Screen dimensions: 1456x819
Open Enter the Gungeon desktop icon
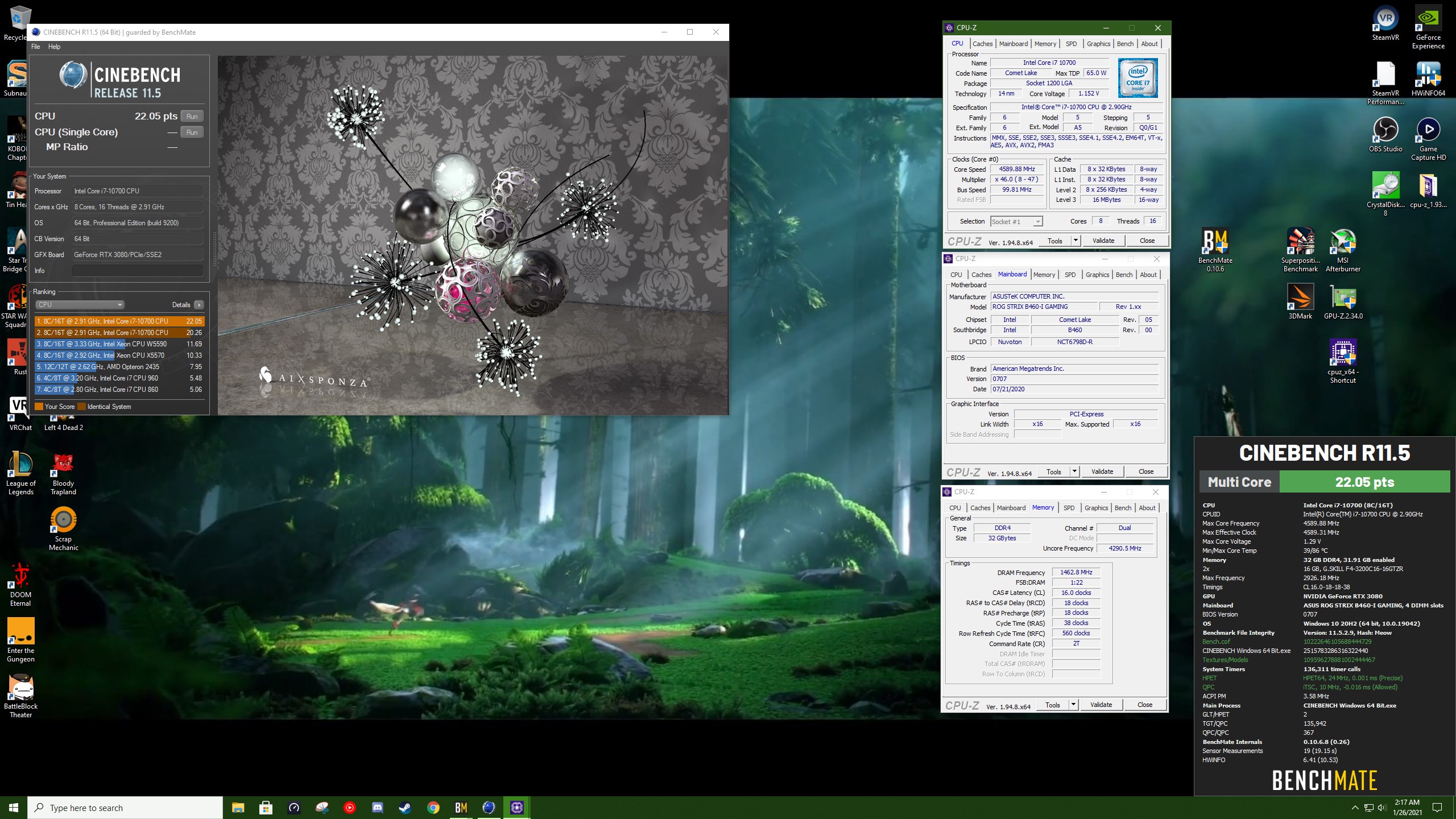21,640
